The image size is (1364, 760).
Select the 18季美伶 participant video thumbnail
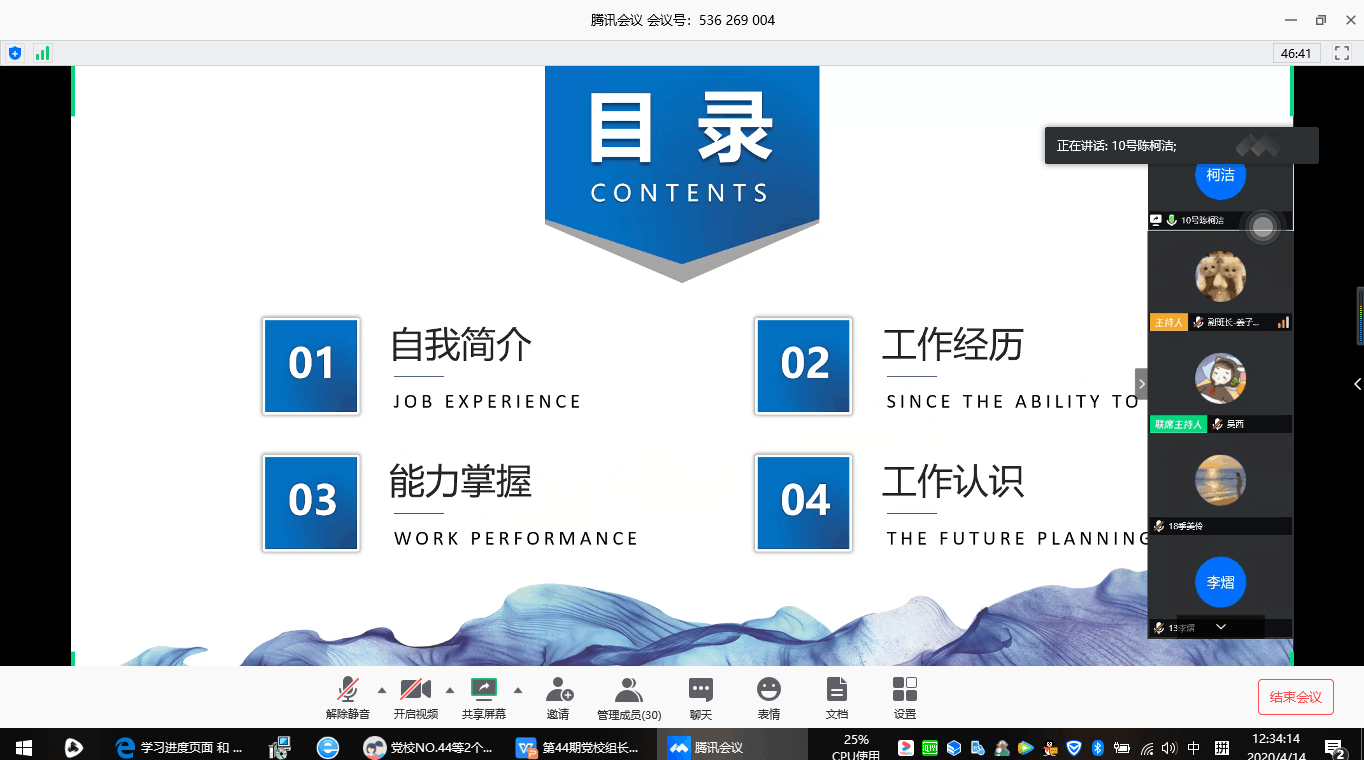coord(1220,485)
